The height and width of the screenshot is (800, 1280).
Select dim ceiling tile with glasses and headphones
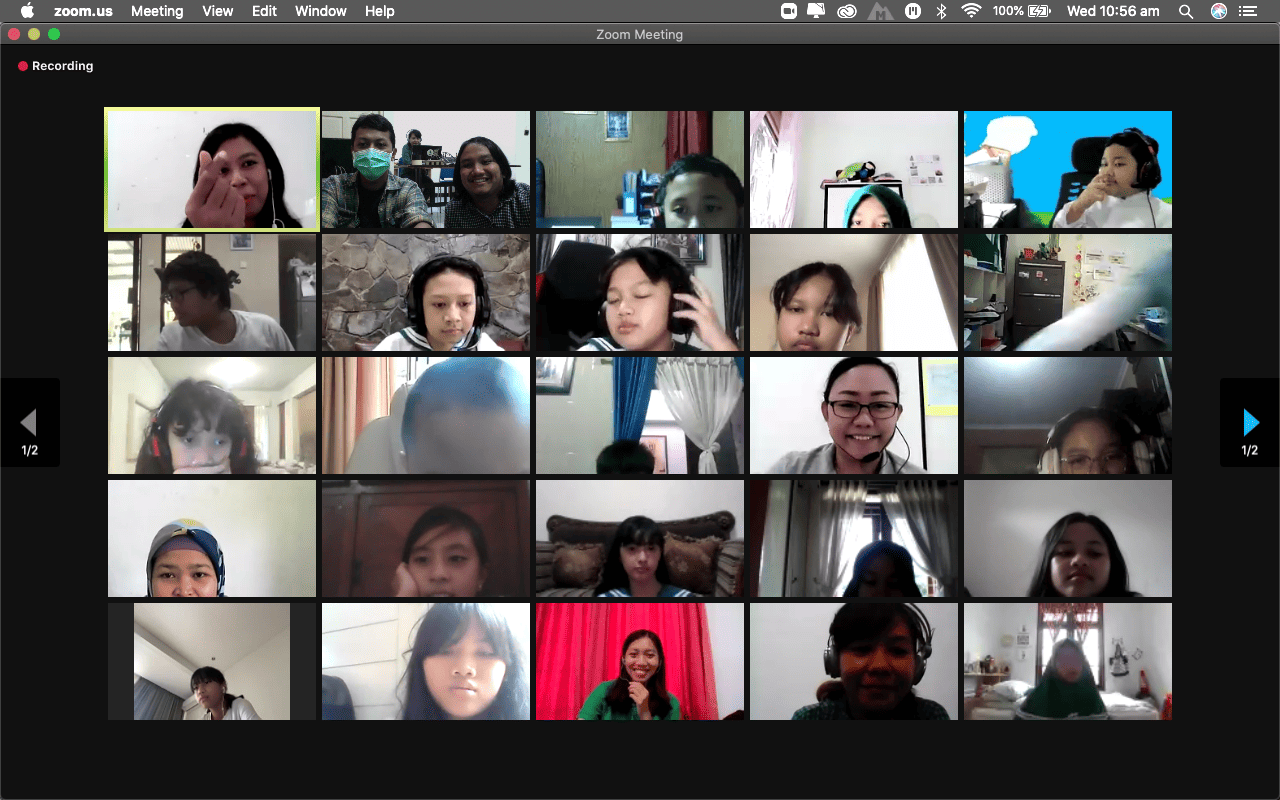[1068, 416]
